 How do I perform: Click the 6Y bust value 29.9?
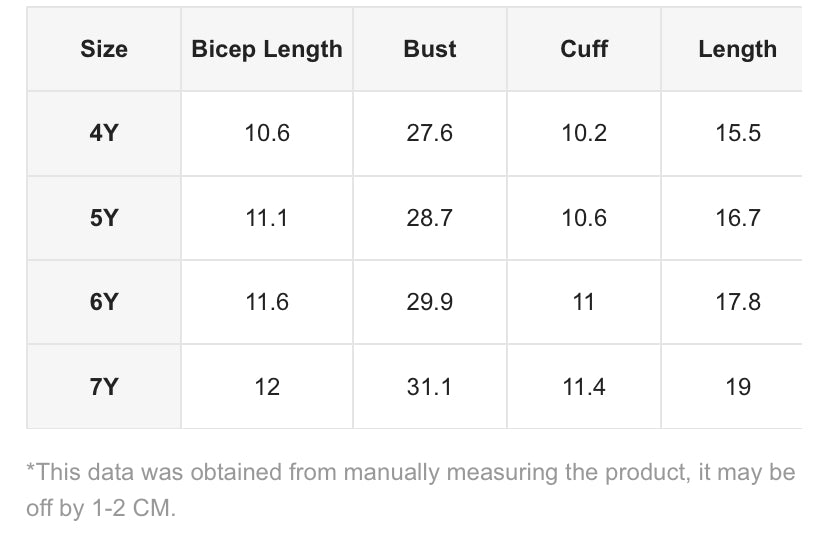430,302
